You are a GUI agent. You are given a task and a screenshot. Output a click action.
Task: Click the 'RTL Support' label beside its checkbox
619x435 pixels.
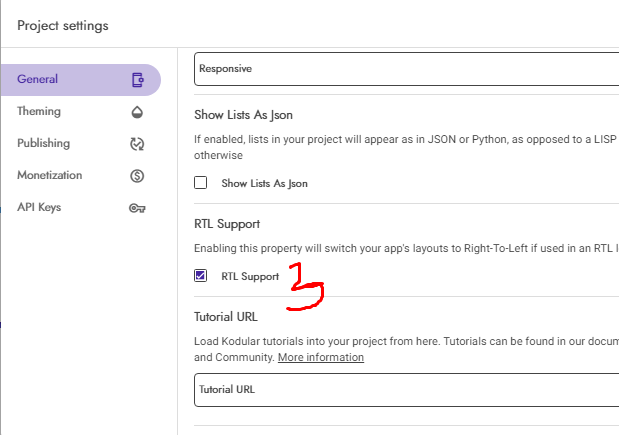[250, 276]
